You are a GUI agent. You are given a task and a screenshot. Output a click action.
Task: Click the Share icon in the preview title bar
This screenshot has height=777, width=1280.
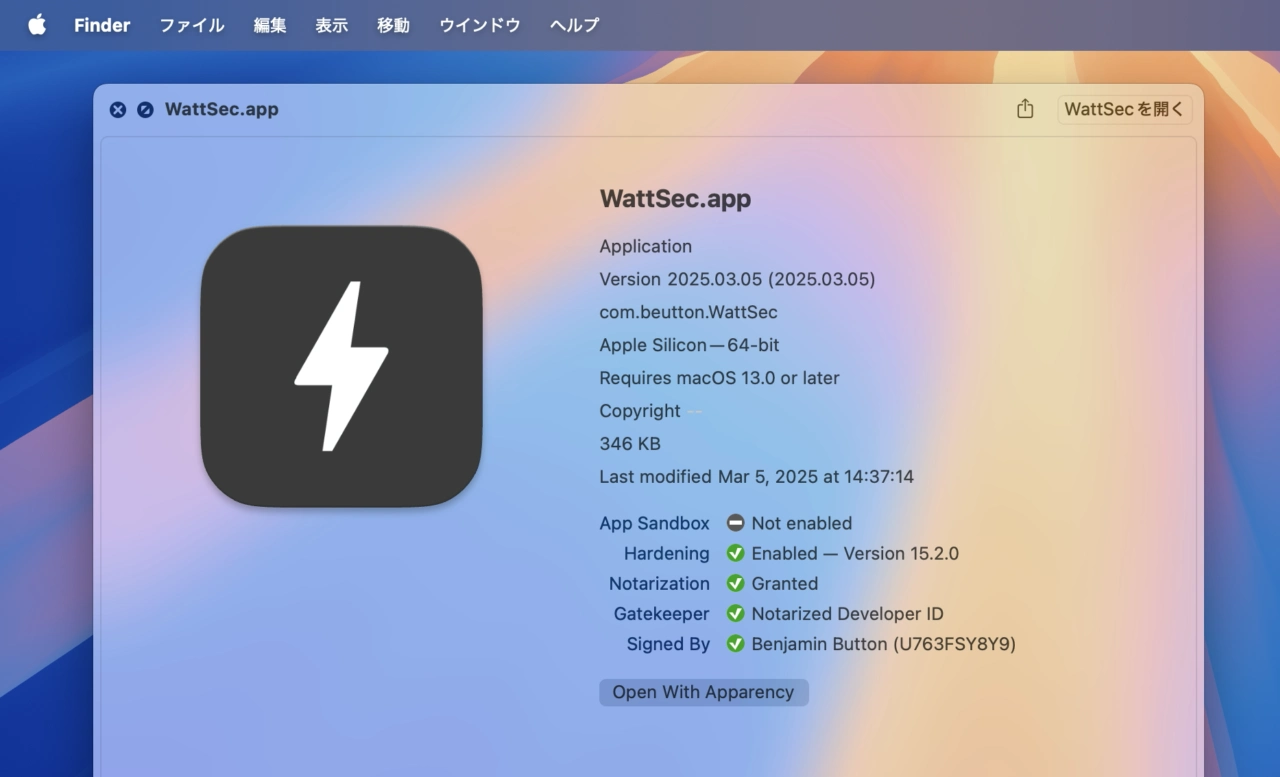1025,109
